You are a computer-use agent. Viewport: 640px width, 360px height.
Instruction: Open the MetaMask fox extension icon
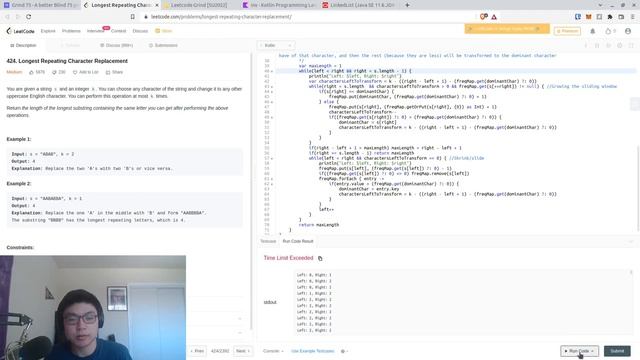click(x=589, y=17)
